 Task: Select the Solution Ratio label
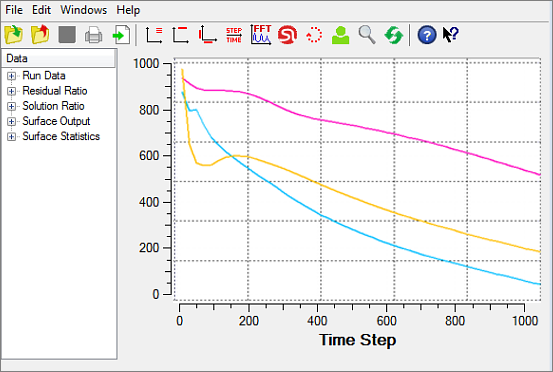coord(53,106)
